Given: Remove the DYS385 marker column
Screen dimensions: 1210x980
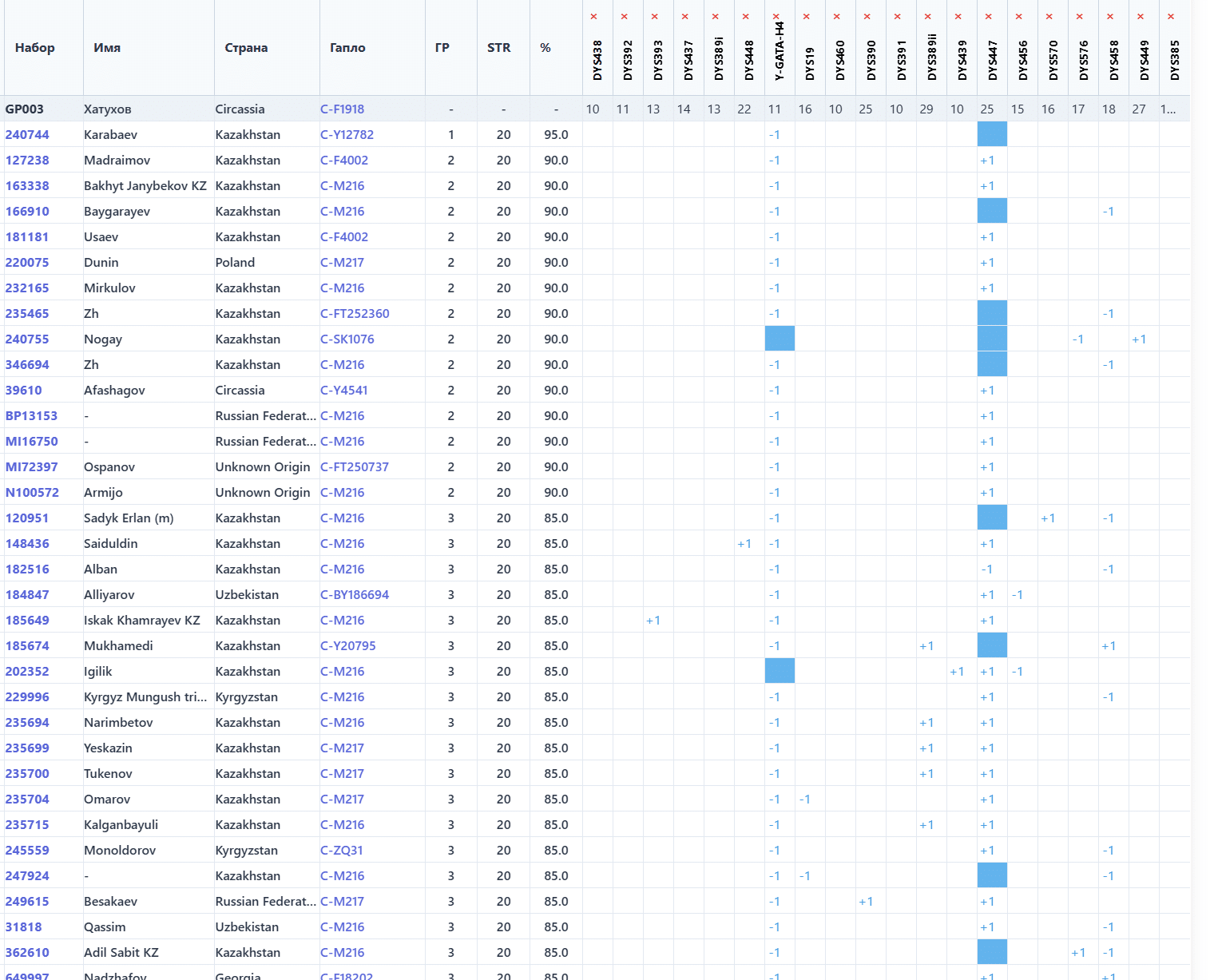Looking at the screenshot, I should tap(1170, 17).
